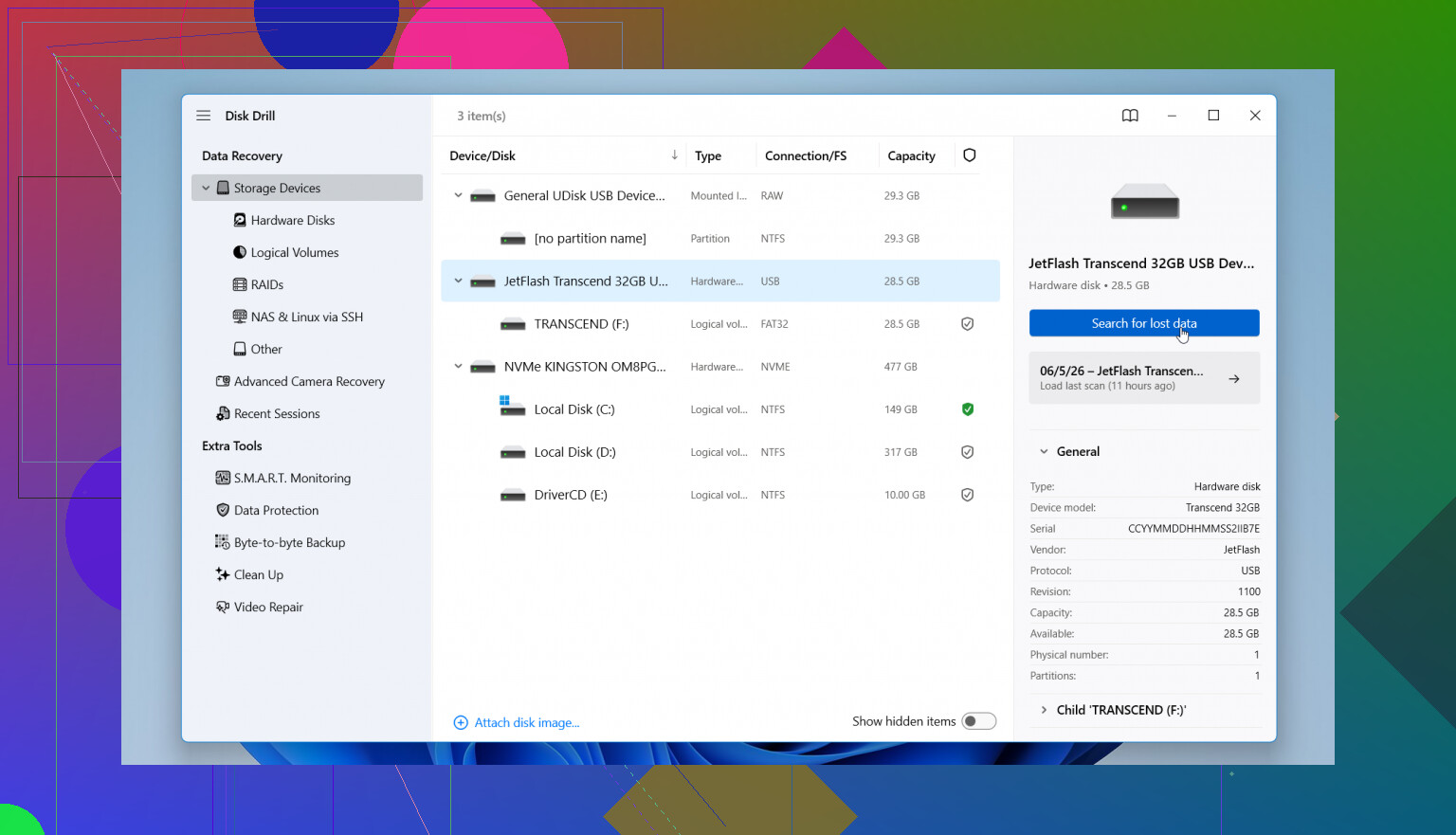This screenshot has height=835, width=1456.
Task: Select the TRANSCEND (F:) volume row
Action: point(720,324)
